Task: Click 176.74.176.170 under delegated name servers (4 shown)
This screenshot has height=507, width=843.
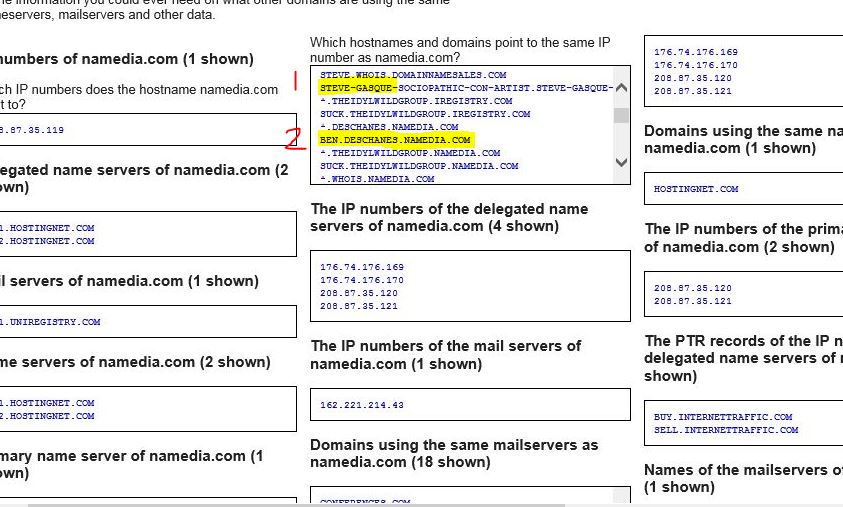Action: (x=362, y=280)
